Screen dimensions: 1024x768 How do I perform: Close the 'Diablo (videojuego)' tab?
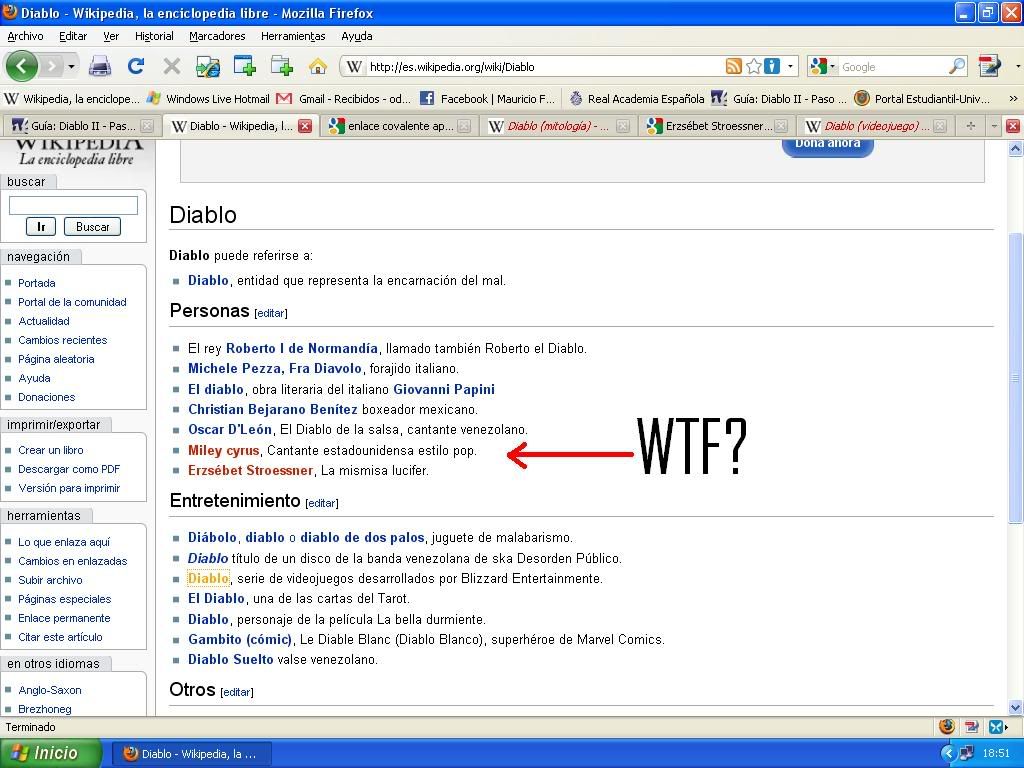(940, 126)
